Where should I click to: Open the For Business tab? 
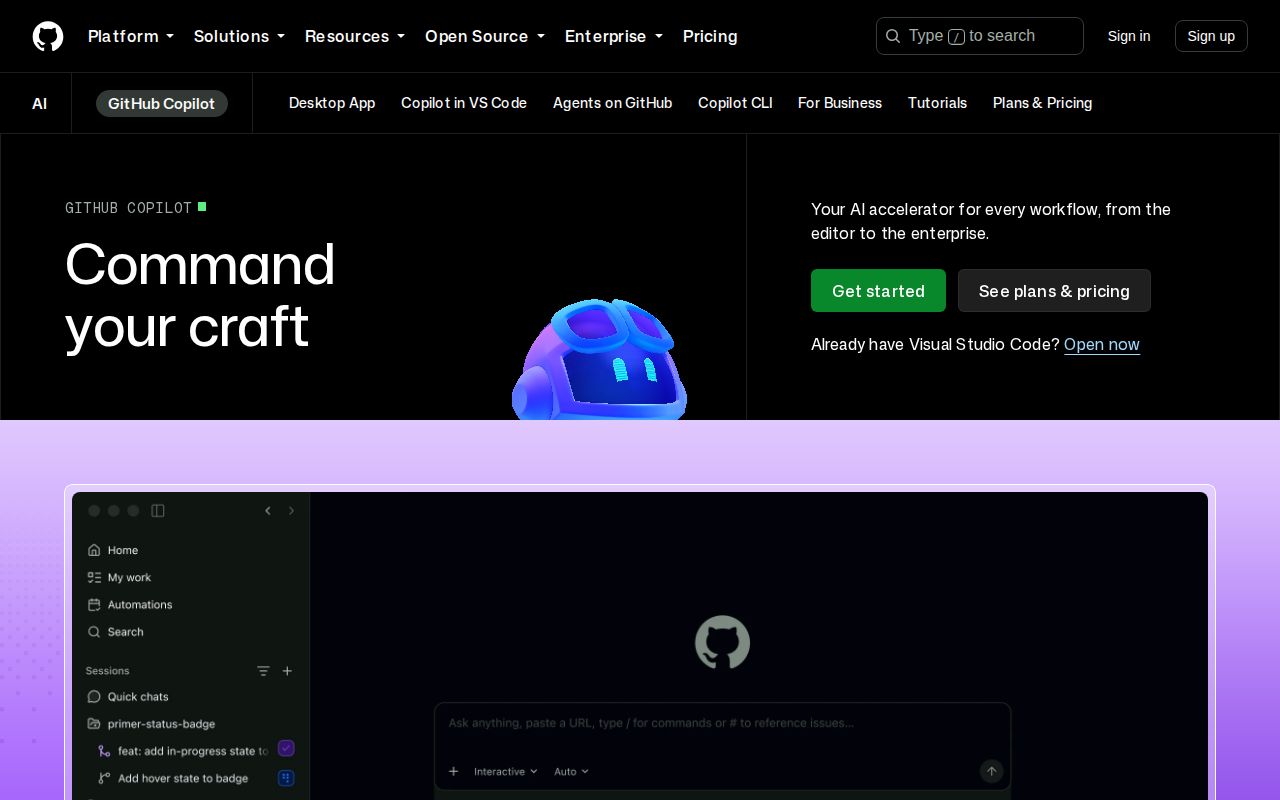click(x=840, y=103)
